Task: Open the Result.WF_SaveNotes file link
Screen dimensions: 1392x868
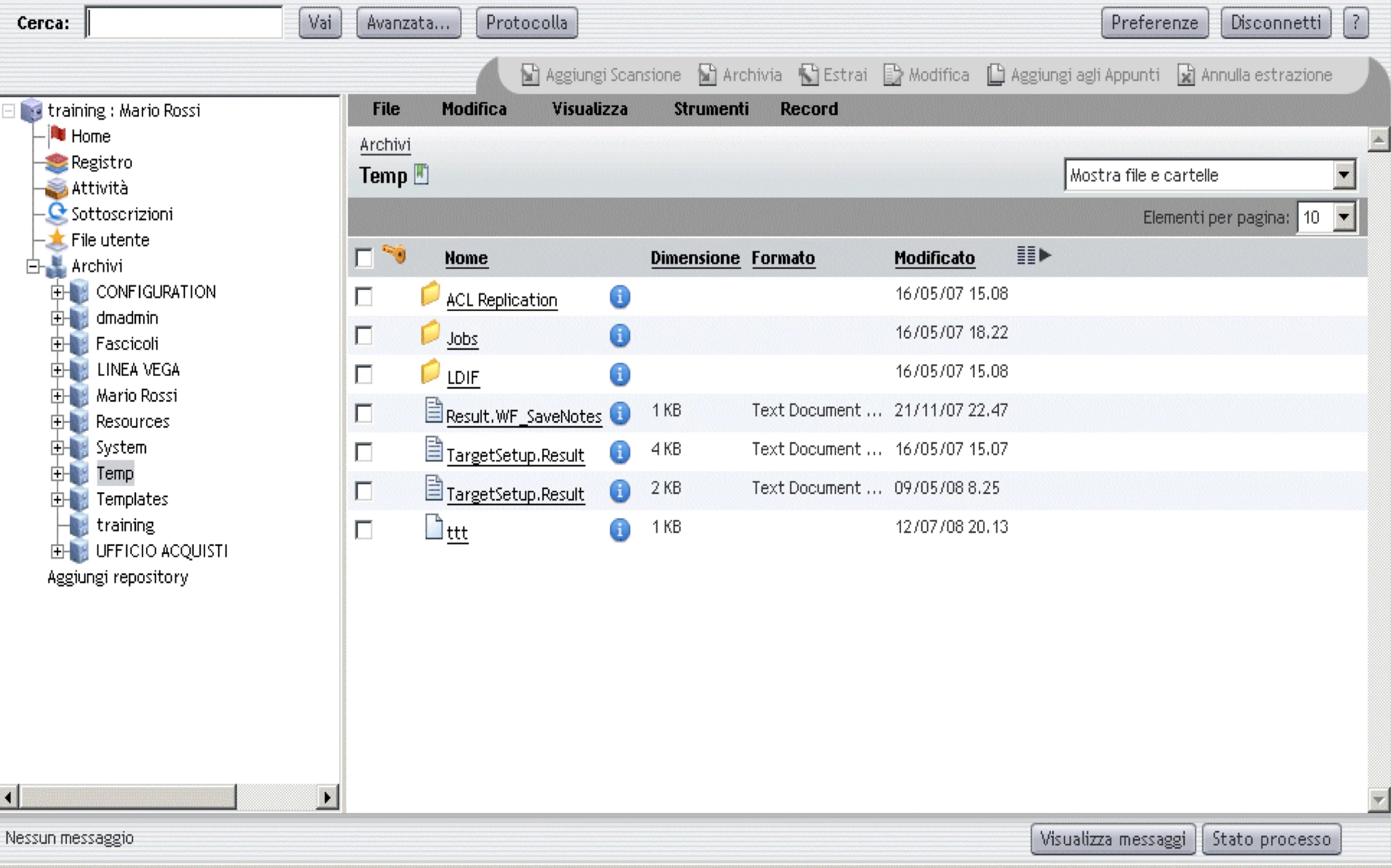Action: (x=523, y=416)
